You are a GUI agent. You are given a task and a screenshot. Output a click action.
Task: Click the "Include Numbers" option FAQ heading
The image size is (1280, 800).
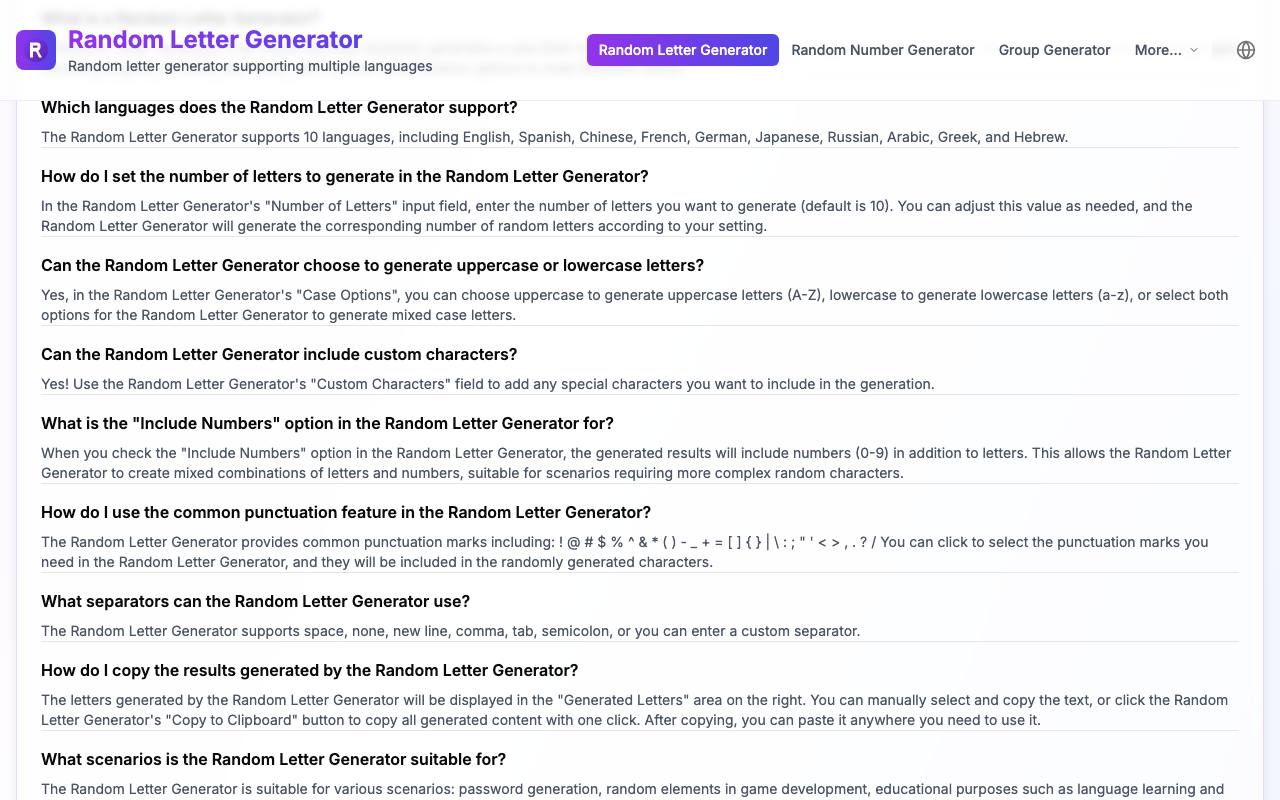point(327,423)
